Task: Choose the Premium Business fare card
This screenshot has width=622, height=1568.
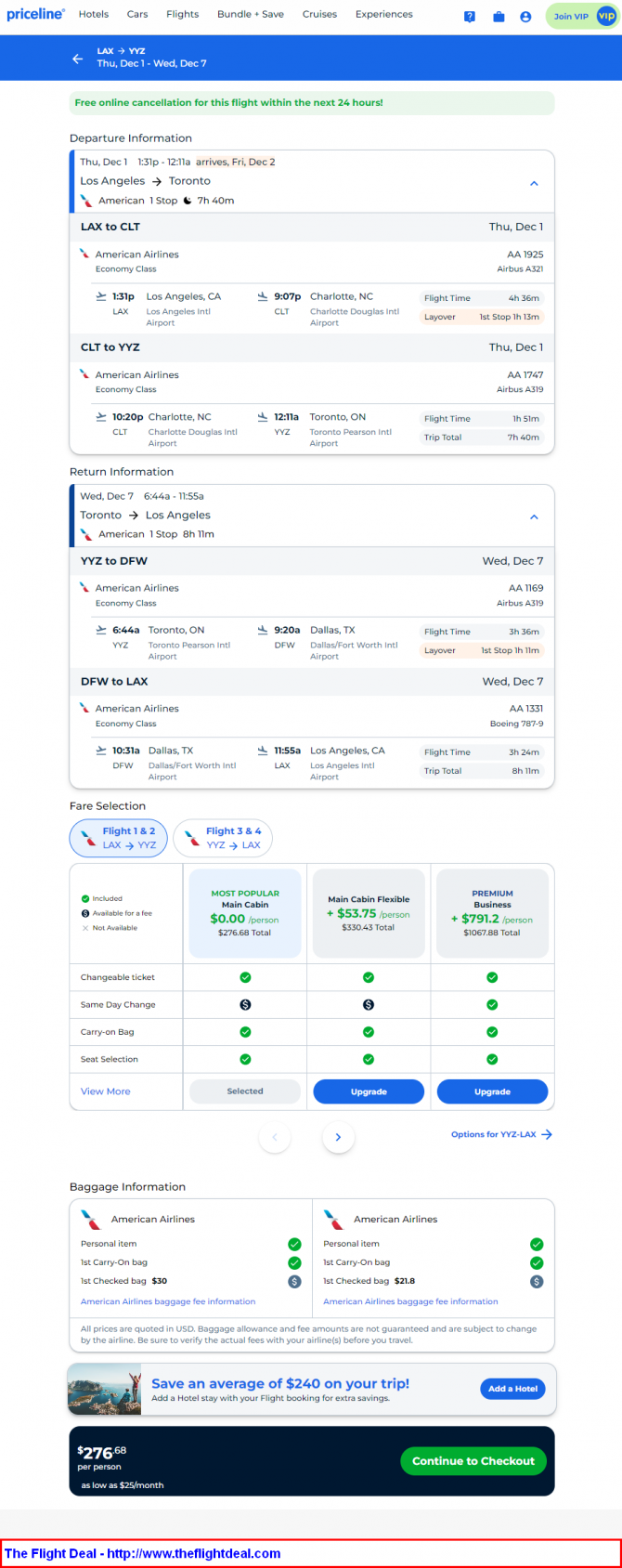Action: click(492, 913)
